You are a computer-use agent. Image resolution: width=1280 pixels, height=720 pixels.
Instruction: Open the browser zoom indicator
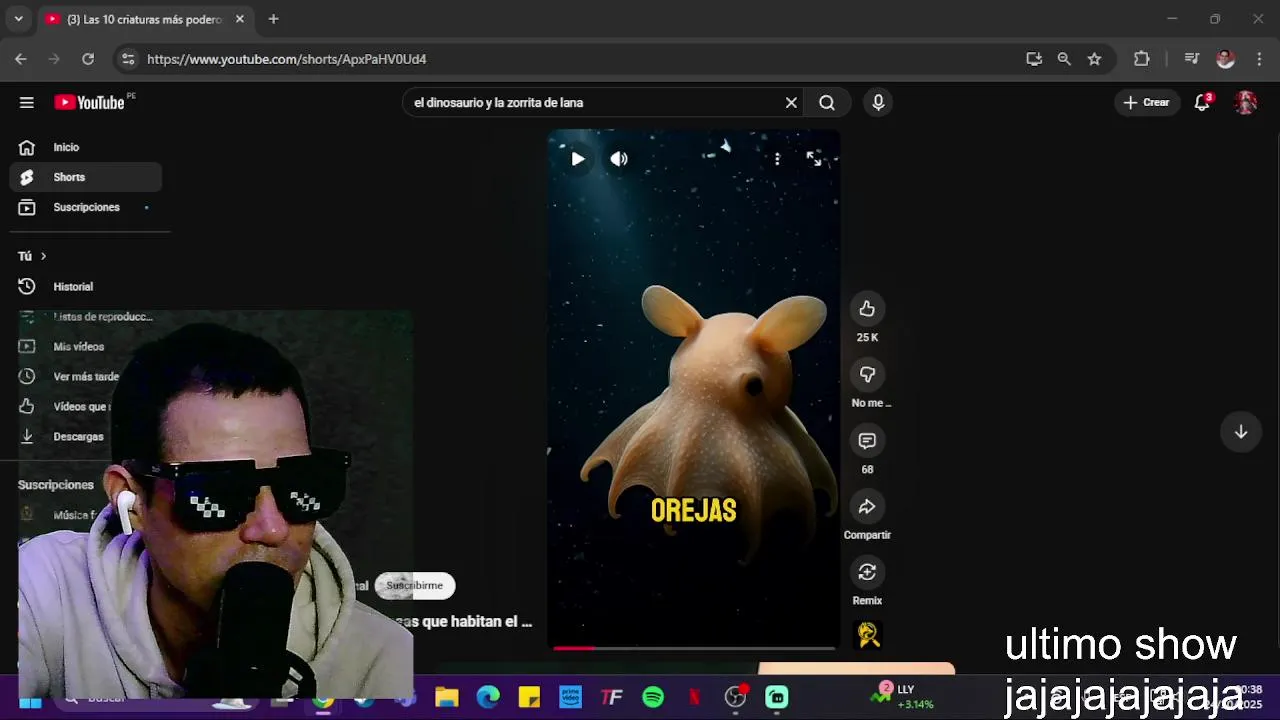point(1064,59)
